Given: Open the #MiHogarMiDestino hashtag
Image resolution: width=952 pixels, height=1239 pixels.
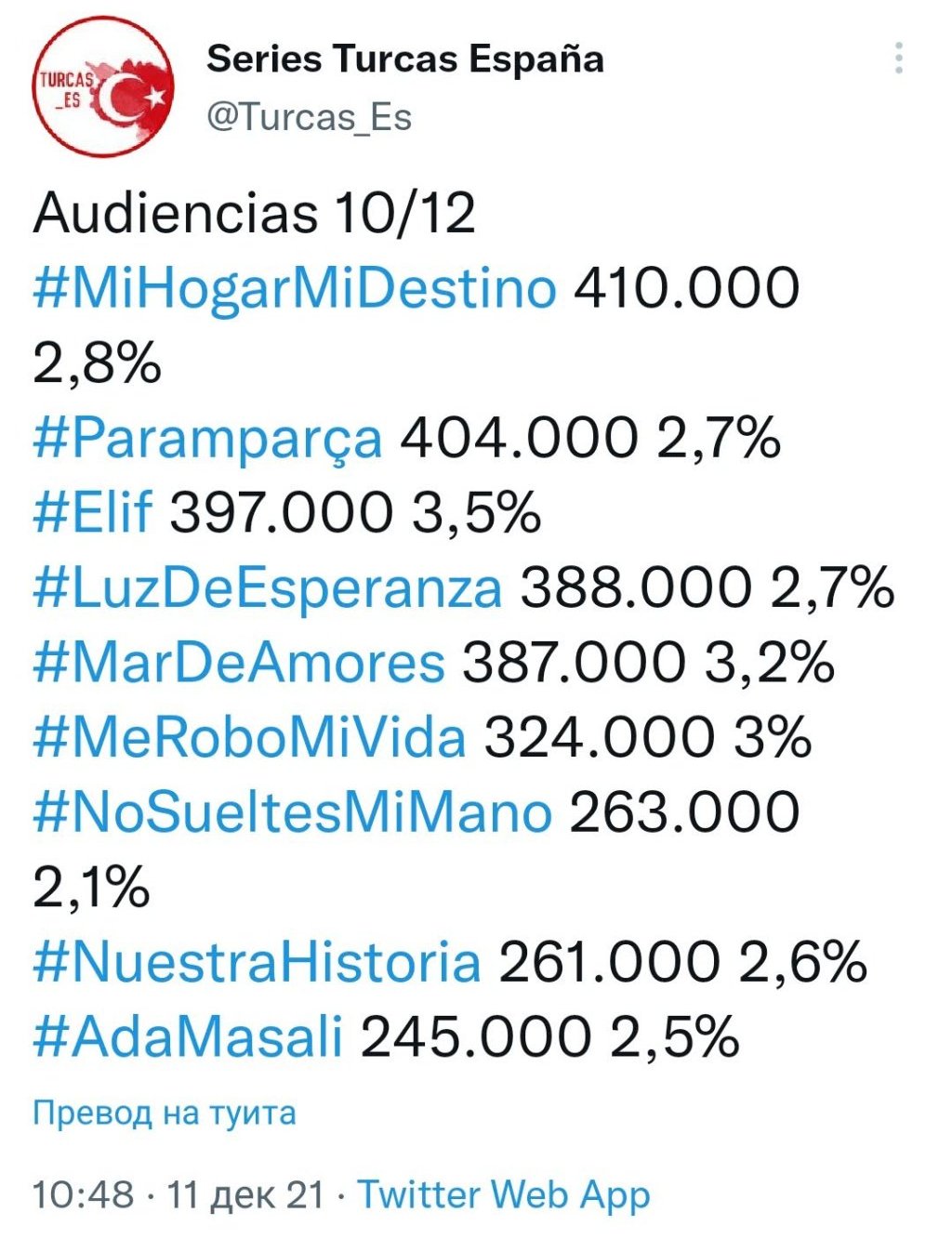Looking at the screenshot, I should click(295, 288).
